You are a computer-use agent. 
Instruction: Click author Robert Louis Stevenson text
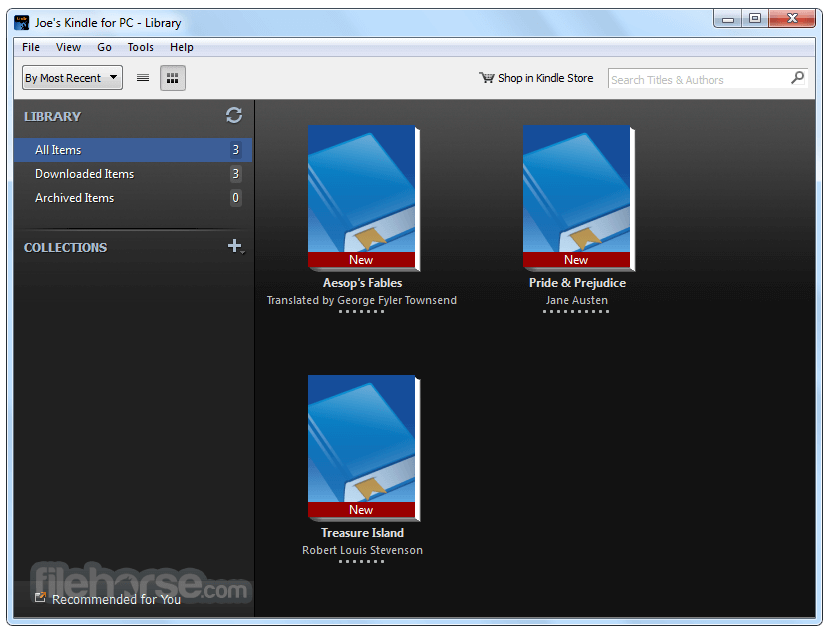point(362,550)
